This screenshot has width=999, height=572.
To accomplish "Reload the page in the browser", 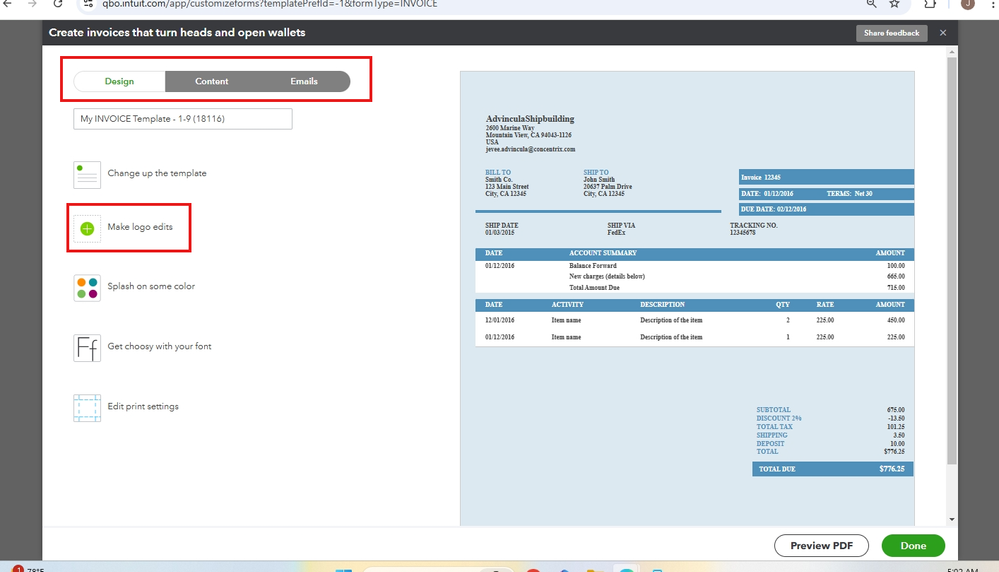I will point(58,4).
